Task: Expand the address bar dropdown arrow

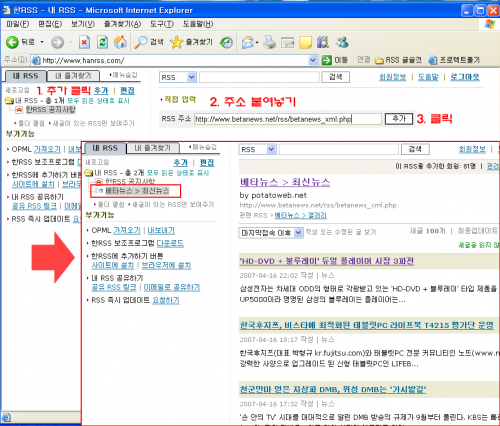Action: click(x=313, y=60)
